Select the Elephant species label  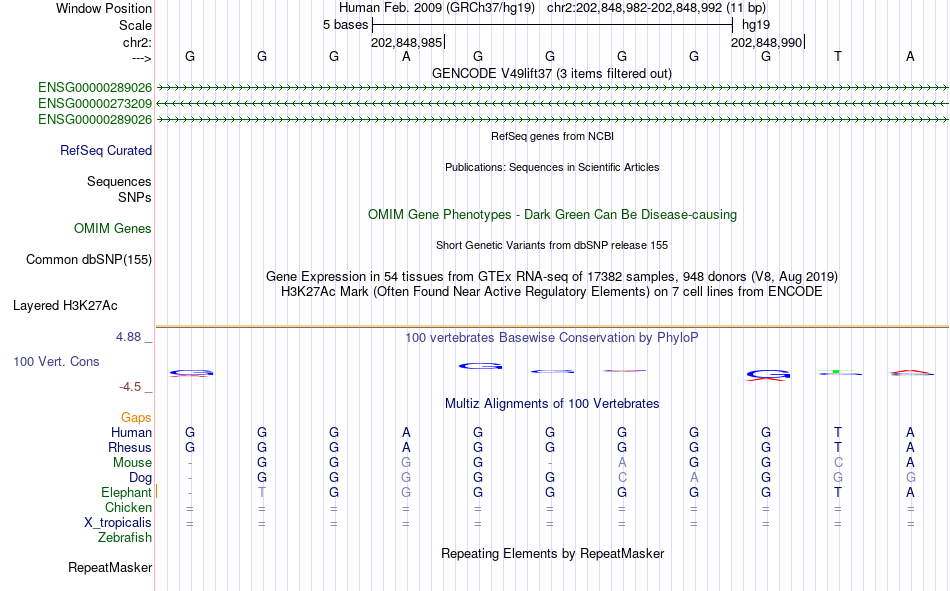pyautogui.click(x=126, y=493)
